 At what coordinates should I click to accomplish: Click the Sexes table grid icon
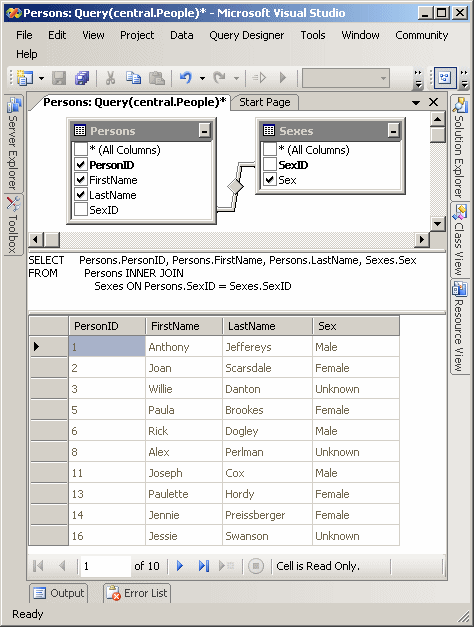point(269,130)
